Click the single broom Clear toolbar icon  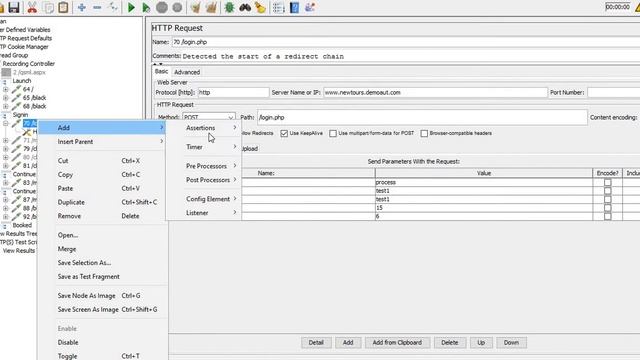[196, 7]
